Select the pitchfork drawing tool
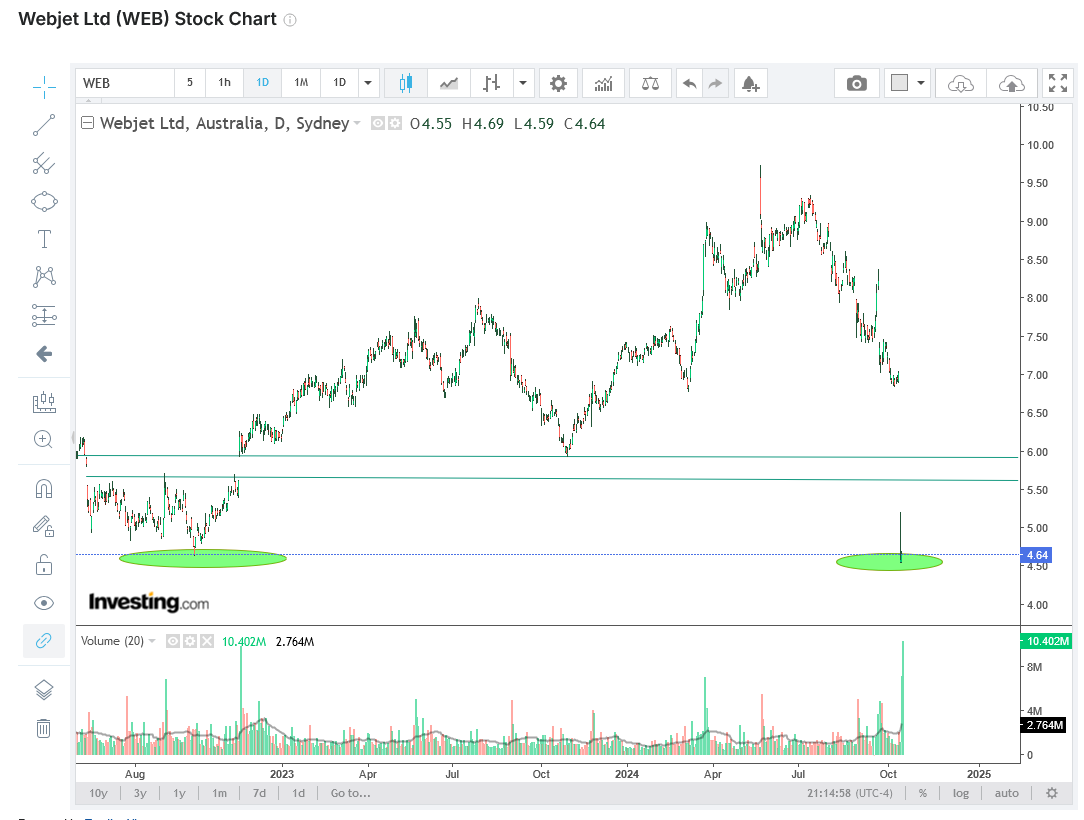Image resolution: width=1084 pixels, height=820 pixels. pyautogui.click(x=44, y=164)
